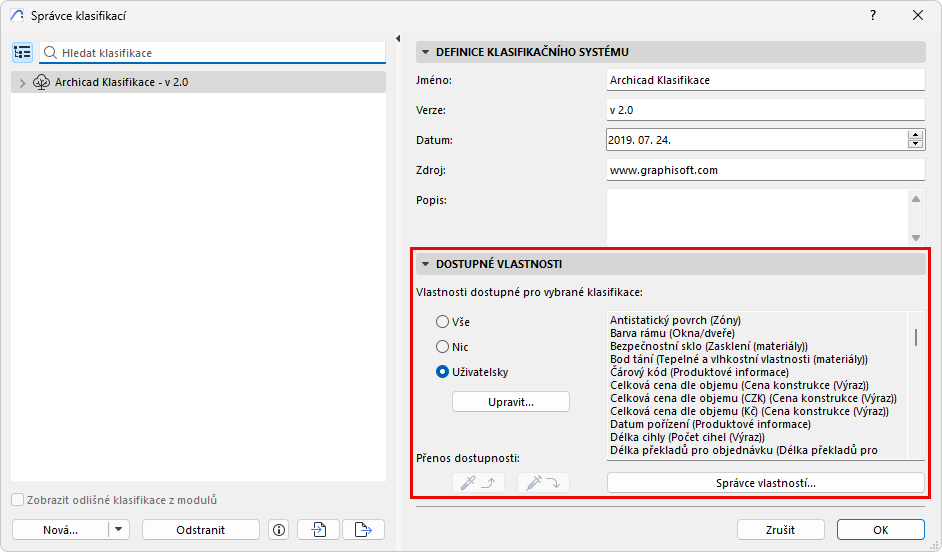The width and height of the screenshot is (942, 552).
Task: Close the Správce klasifikací dialog
Action: pyautogui.click(x=918, y=16)
